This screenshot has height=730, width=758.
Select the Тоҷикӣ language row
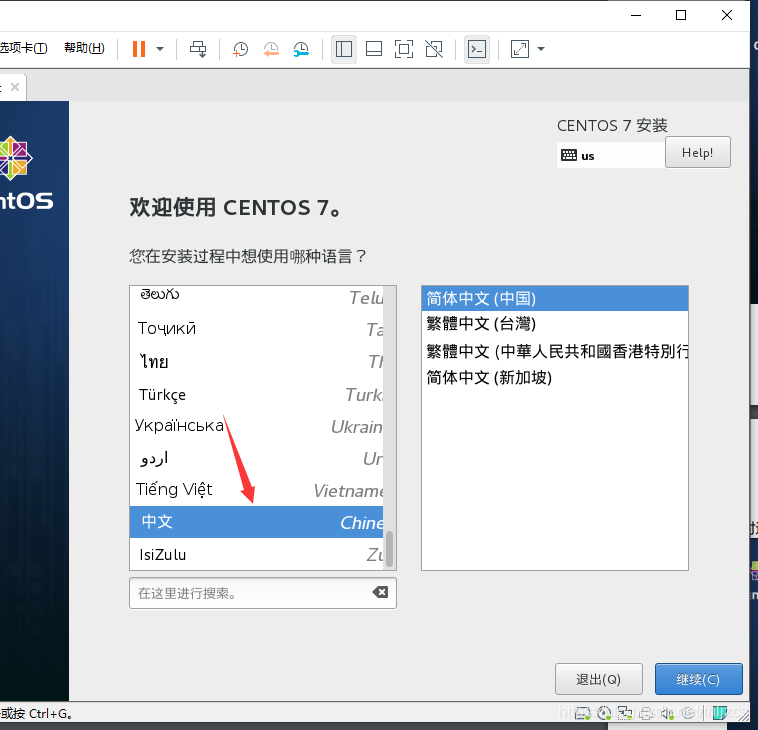[257, 329]
